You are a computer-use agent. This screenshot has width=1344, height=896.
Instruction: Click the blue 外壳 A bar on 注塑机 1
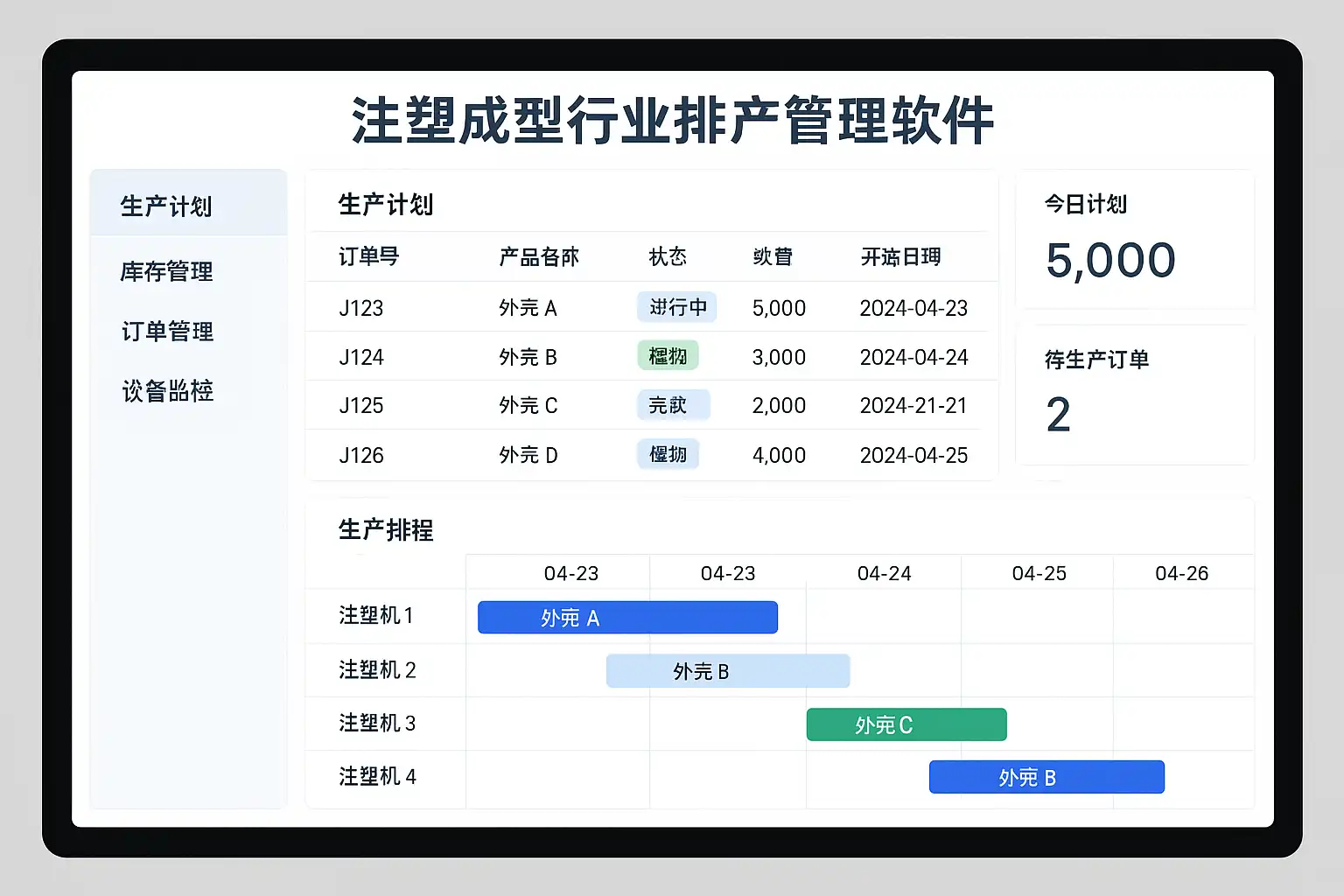[x=627, y=617]
